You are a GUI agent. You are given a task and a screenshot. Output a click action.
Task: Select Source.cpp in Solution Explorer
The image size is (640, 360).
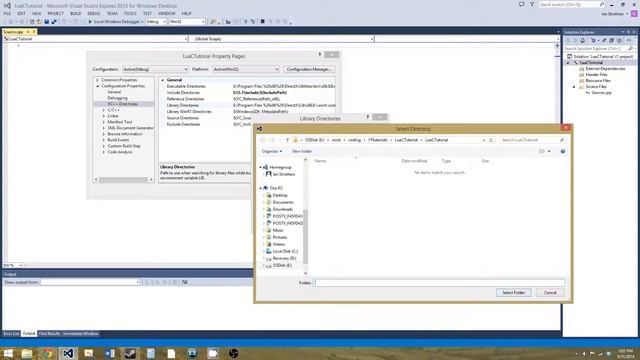601,93
